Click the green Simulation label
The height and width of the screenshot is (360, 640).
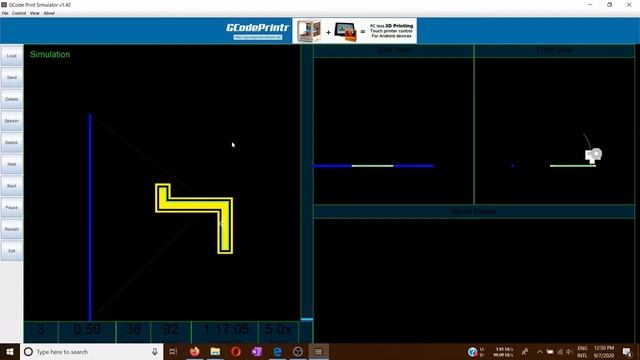50,54
